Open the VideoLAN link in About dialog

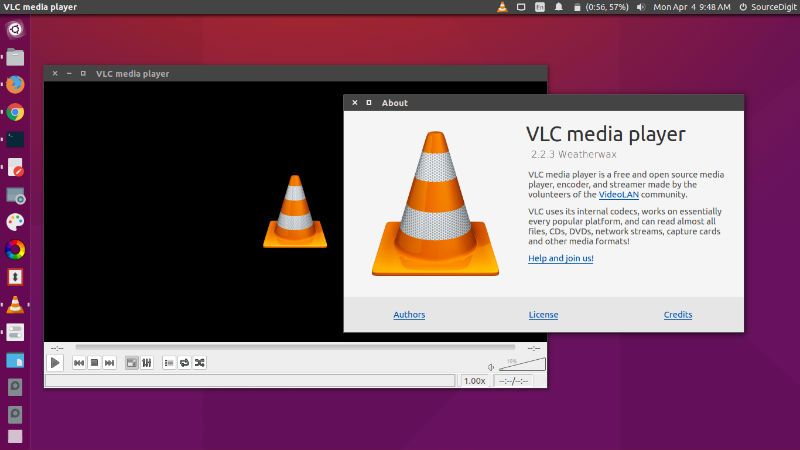618,194
